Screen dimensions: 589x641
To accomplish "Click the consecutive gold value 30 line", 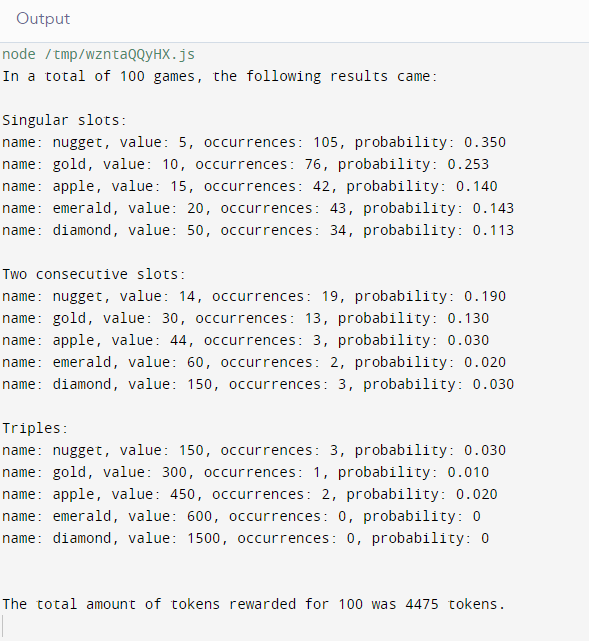I will tap(246, 318).
